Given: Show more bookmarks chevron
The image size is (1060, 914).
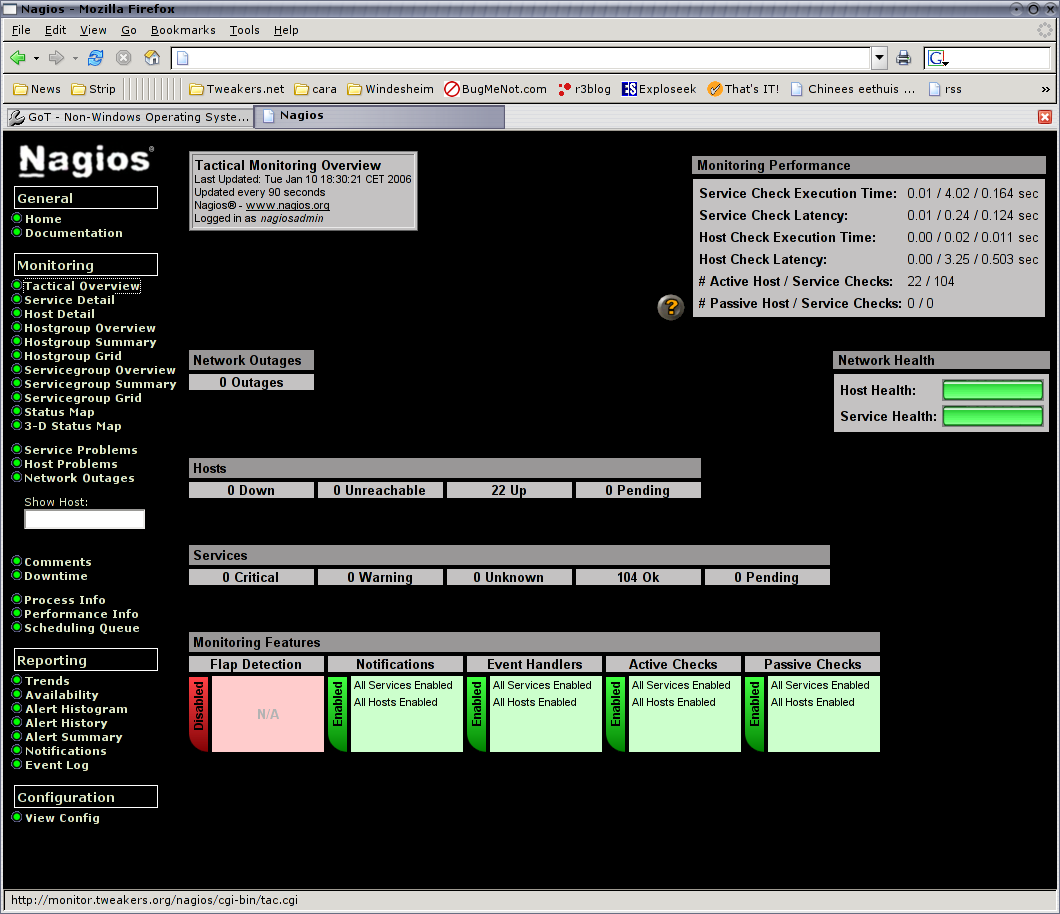Looking at the screenshot, I should tap(1045, 89).
